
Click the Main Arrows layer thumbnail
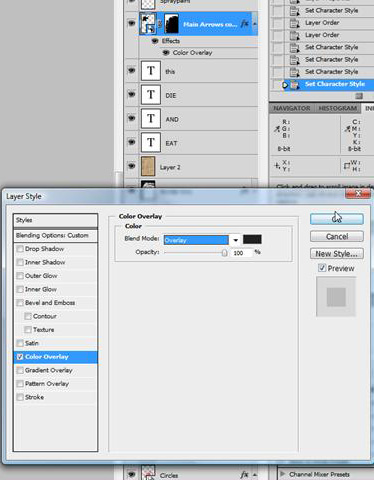click(x=148, y=24)
